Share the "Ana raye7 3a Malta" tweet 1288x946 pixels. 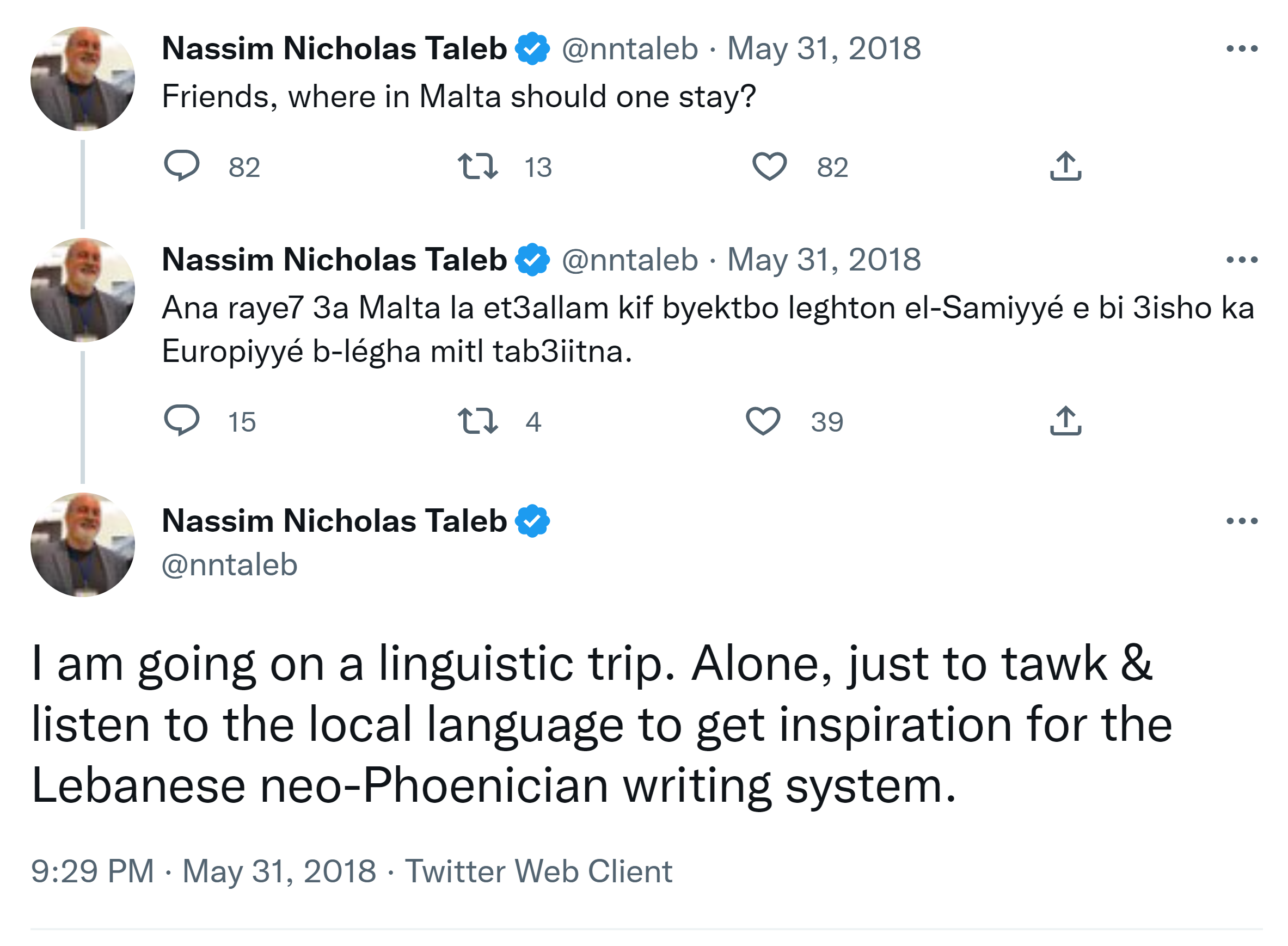(x=1065, y=421)
